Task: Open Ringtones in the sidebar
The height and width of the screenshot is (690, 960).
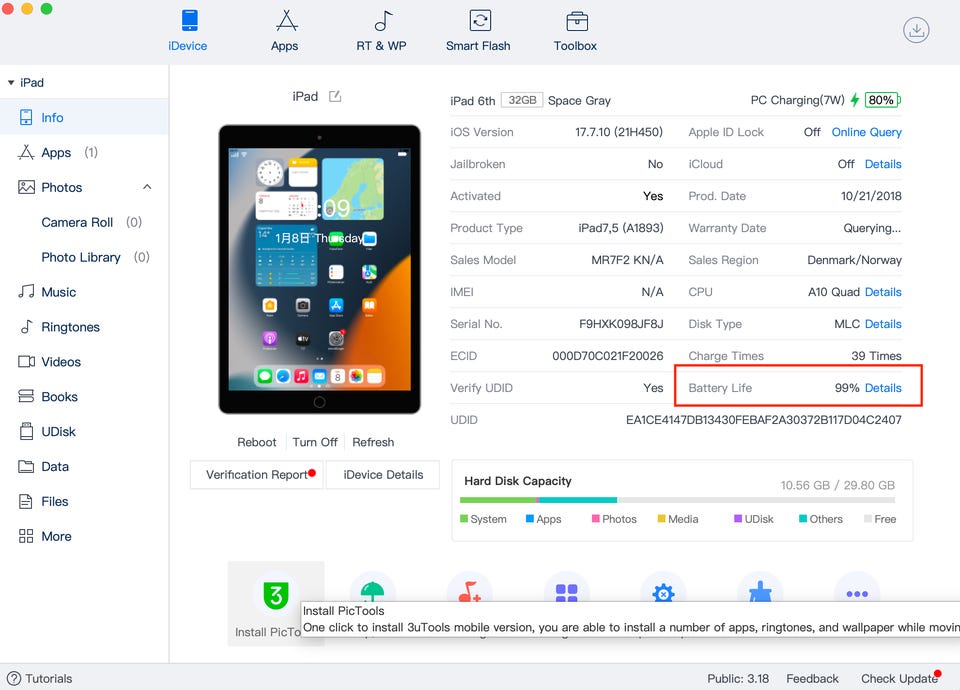Action: (x=84, y=327)
